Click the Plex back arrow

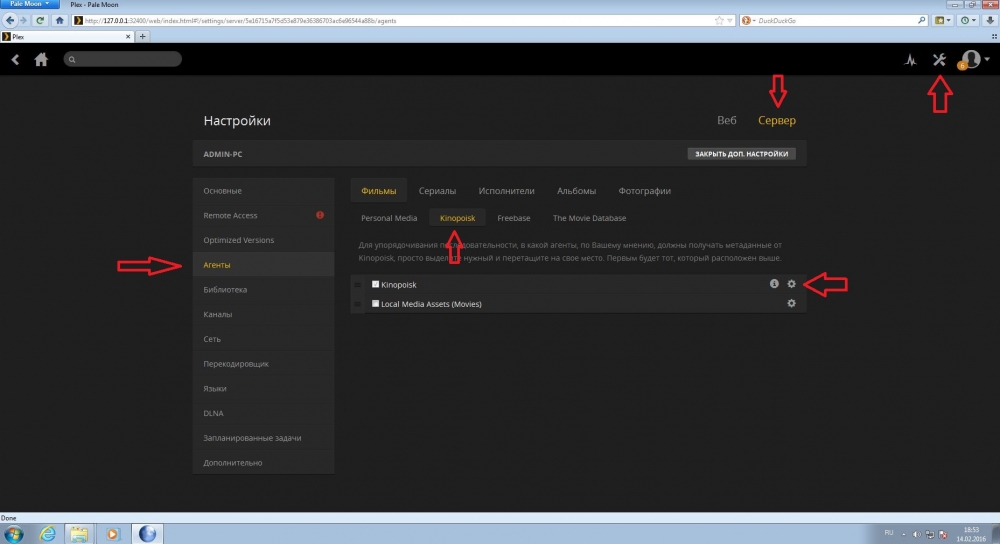(15, 60)
